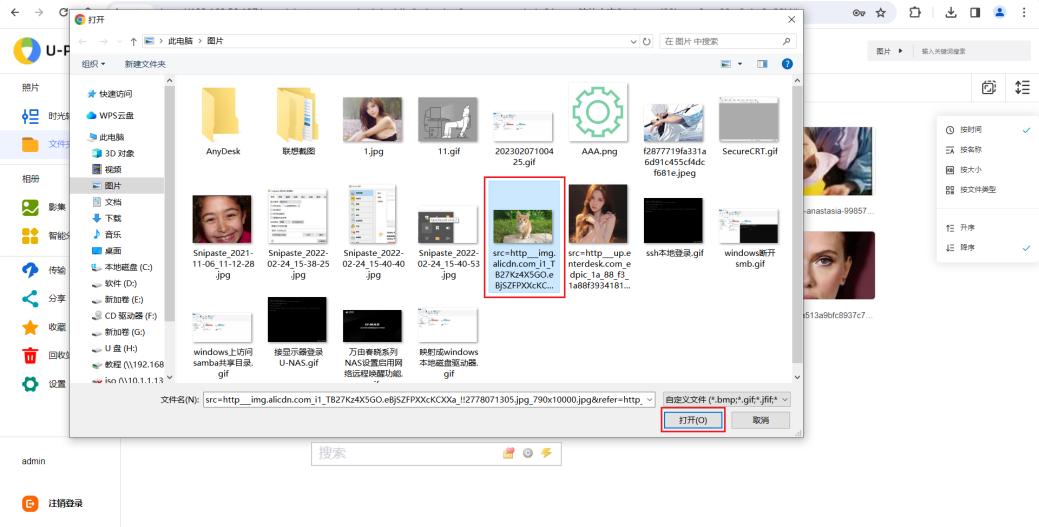
Task: Click the bookmark star in Chrome address bar
Action: coord(881,13)
